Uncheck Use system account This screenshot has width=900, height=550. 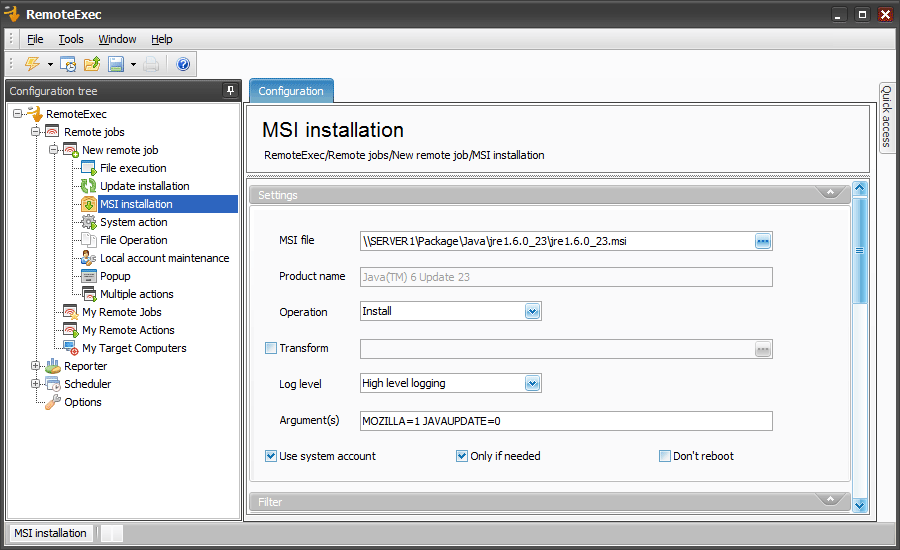(x=271, y=456)
